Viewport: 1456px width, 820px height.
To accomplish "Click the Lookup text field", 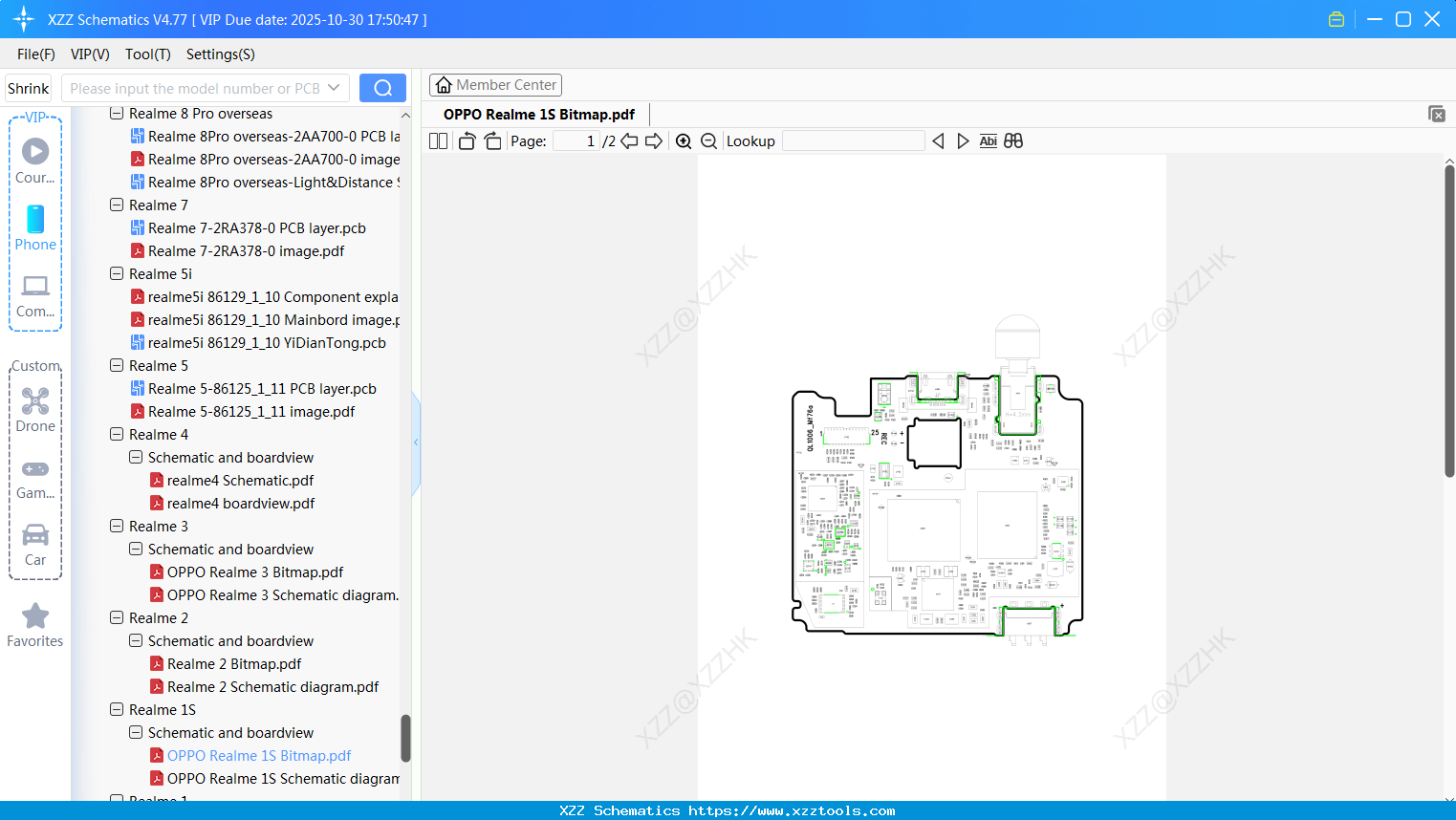I will tap(853, 141).
